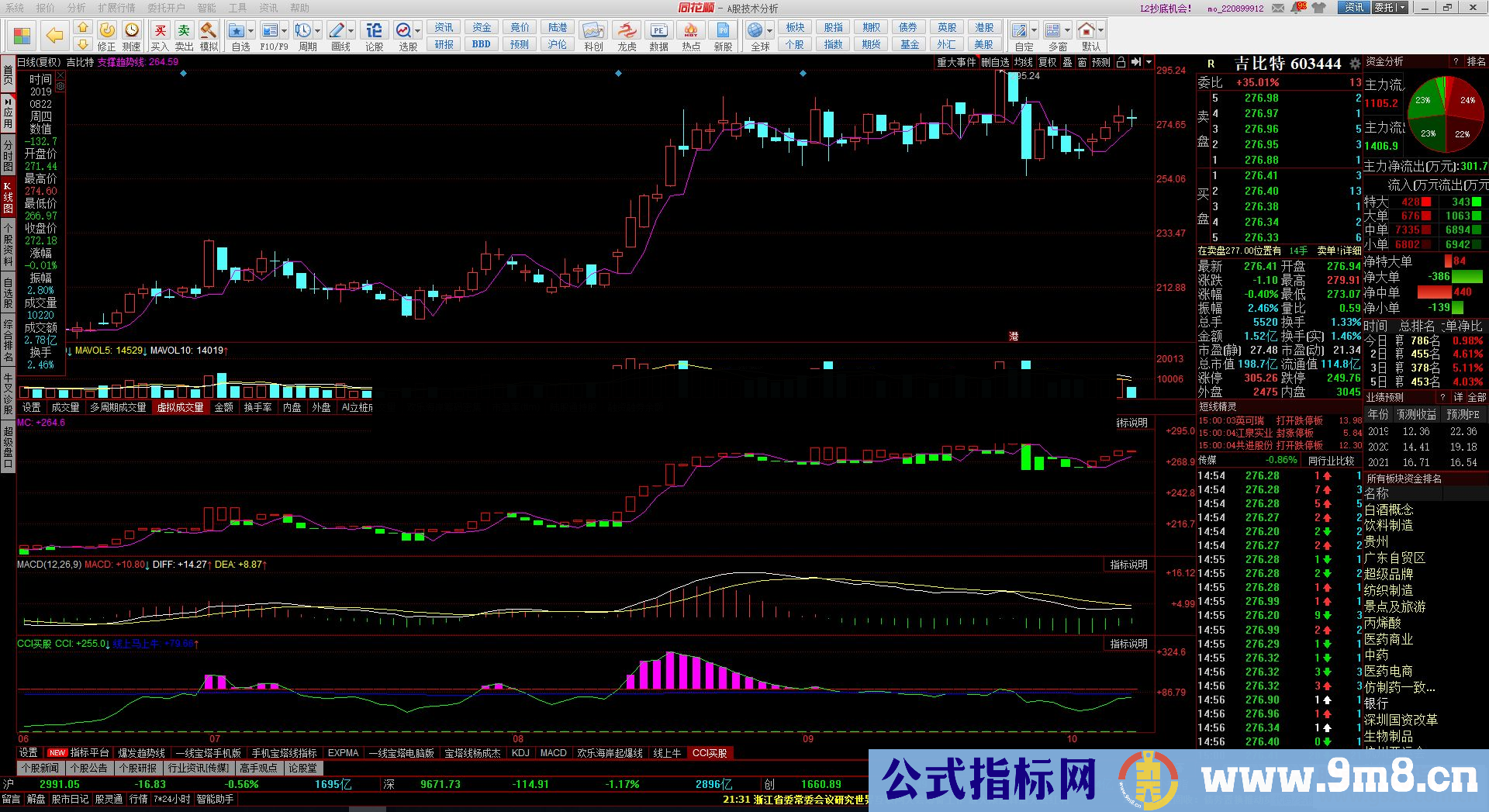Open the 扩展行情 menu
Viewport: 1489px width, 812px height.
click(116, 8)
